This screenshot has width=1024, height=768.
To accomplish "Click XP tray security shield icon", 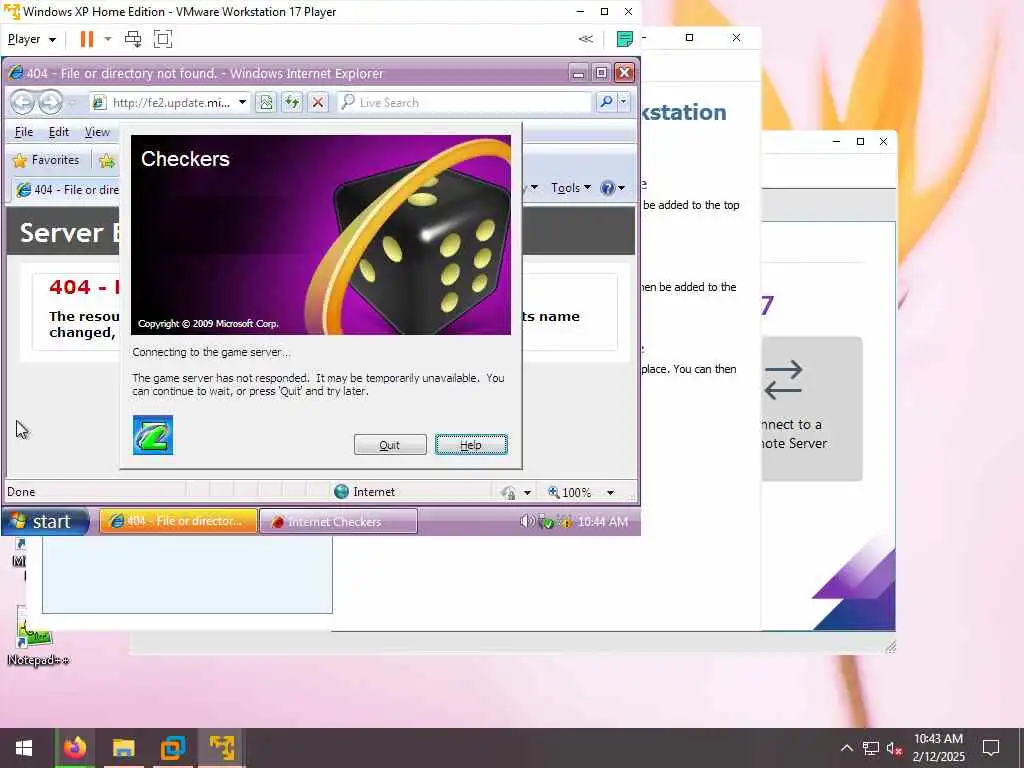I will click(566, 522).
